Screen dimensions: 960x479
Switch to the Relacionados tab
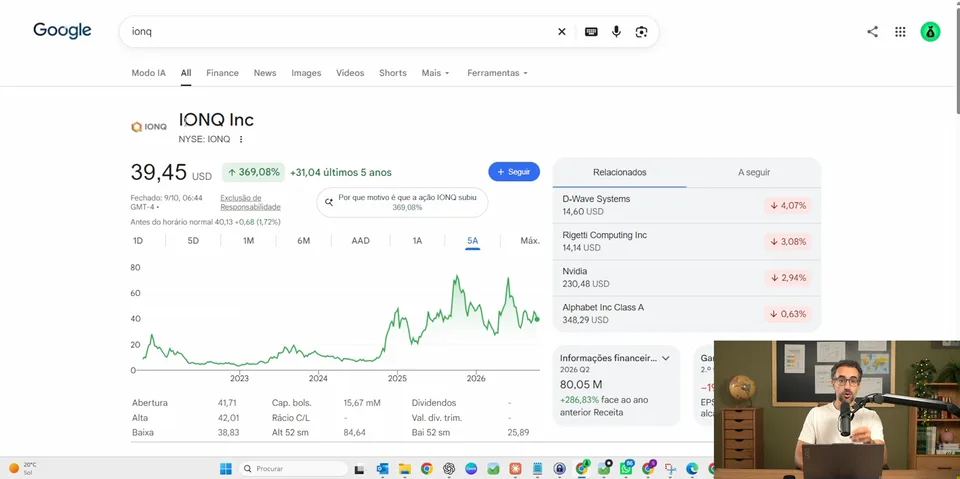[620, 173]
